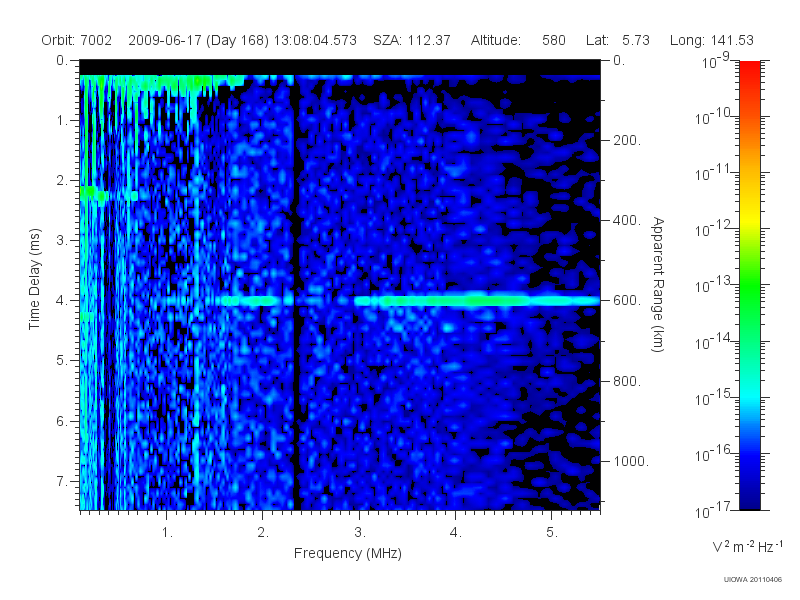Click the '10^-15' color bar label
The width and height of the screenshot is (800, 600).
pyautogui.click(x=713, y=397)
